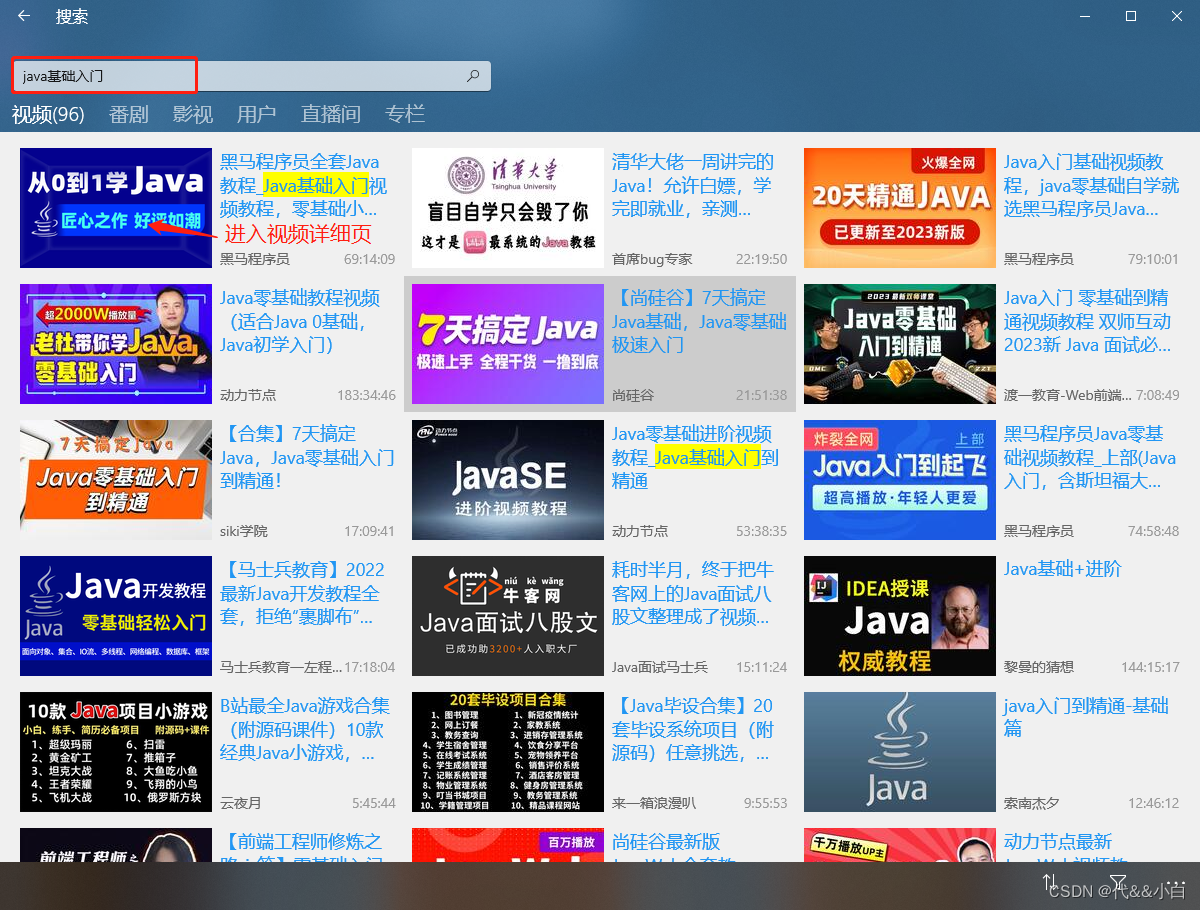Screen dimensions: 1200x910
Task: Click the duration 69:14:09
Action: (x=370, y=259)
